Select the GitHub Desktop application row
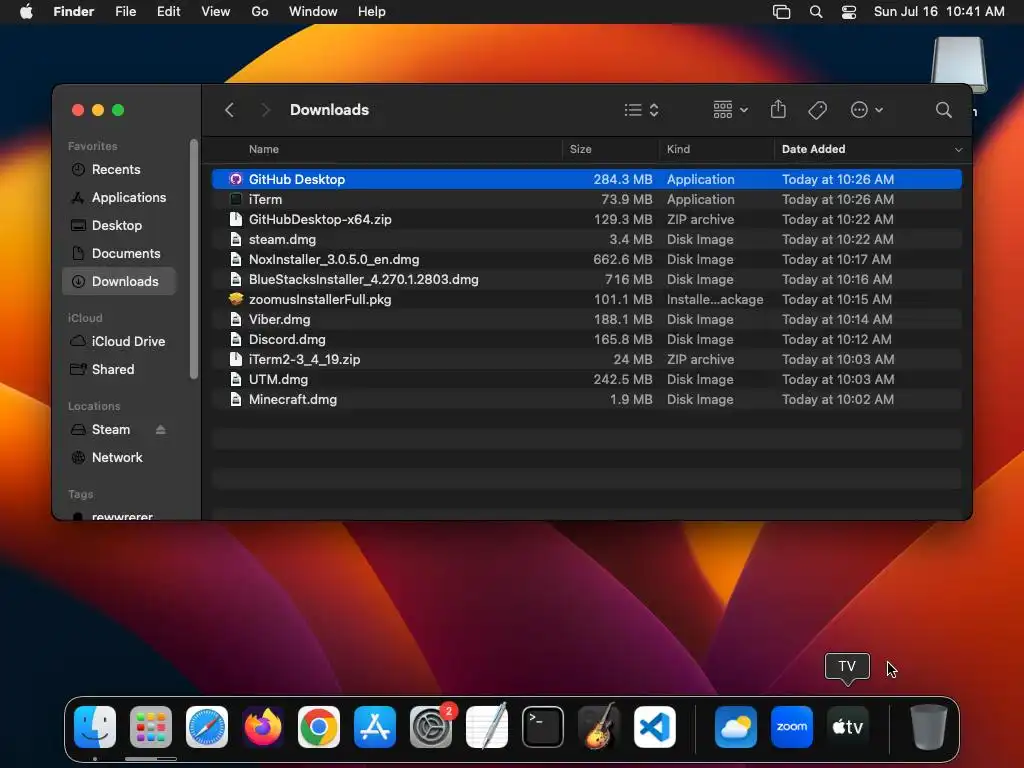The image size is (1024, 768). [x=586, y=179]
